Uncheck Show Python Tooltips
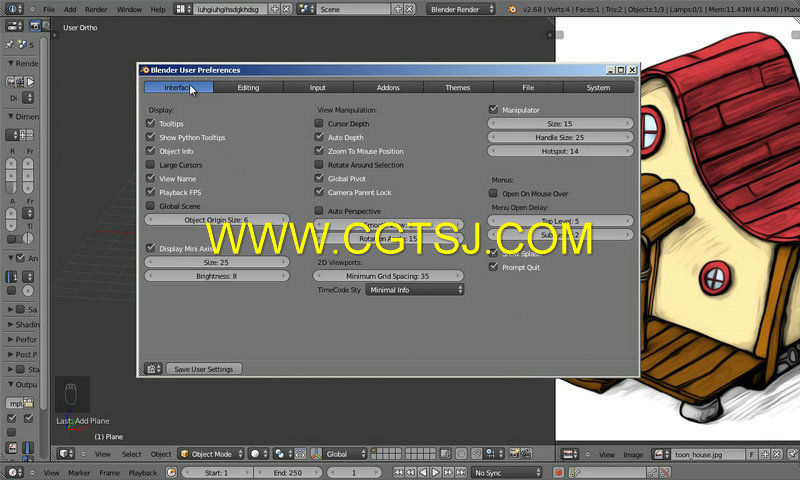Image resolution: width=800 pixels, height=480 pixels. click(150, 137)
